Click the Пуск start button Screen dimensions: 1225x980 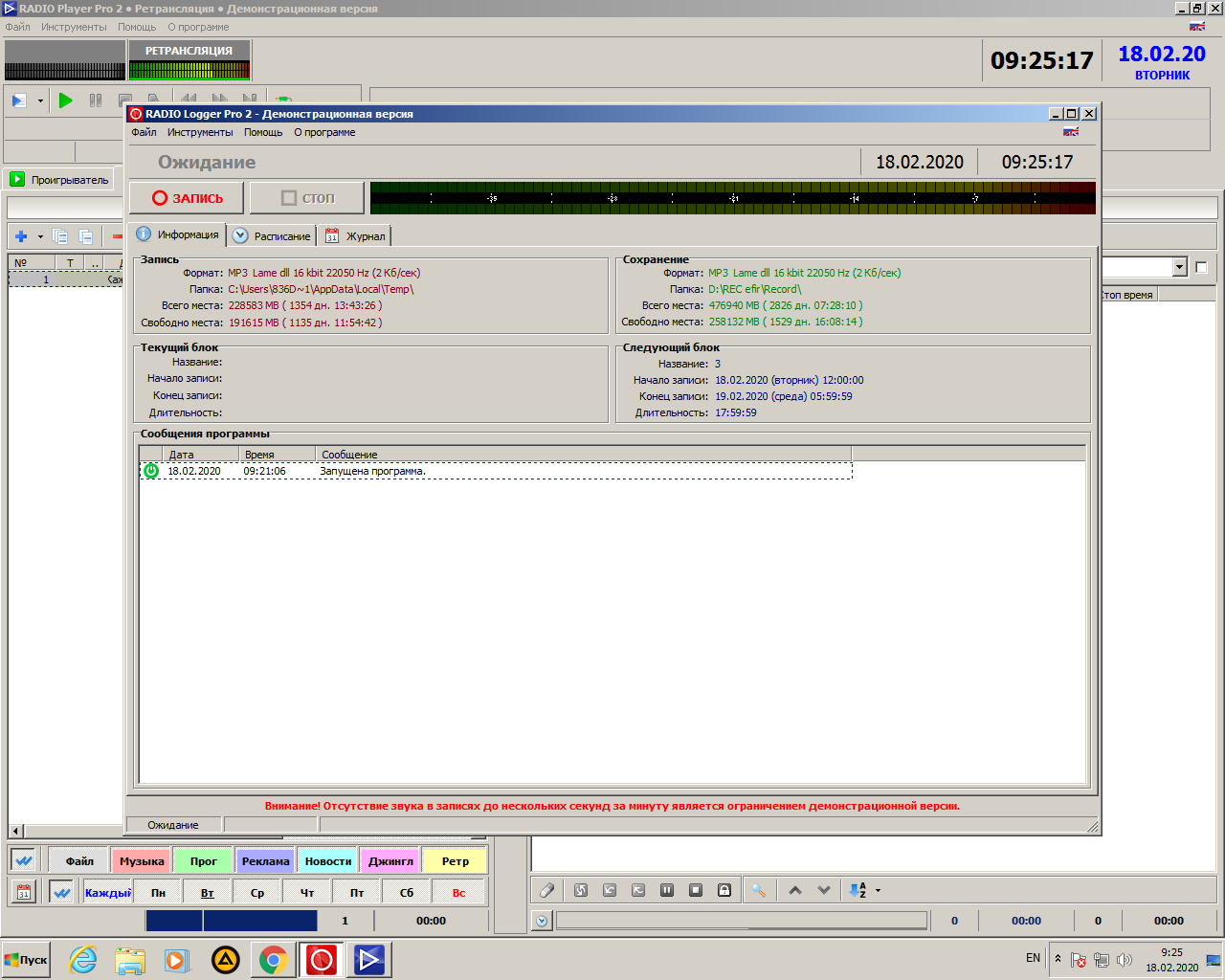[26, 959]
